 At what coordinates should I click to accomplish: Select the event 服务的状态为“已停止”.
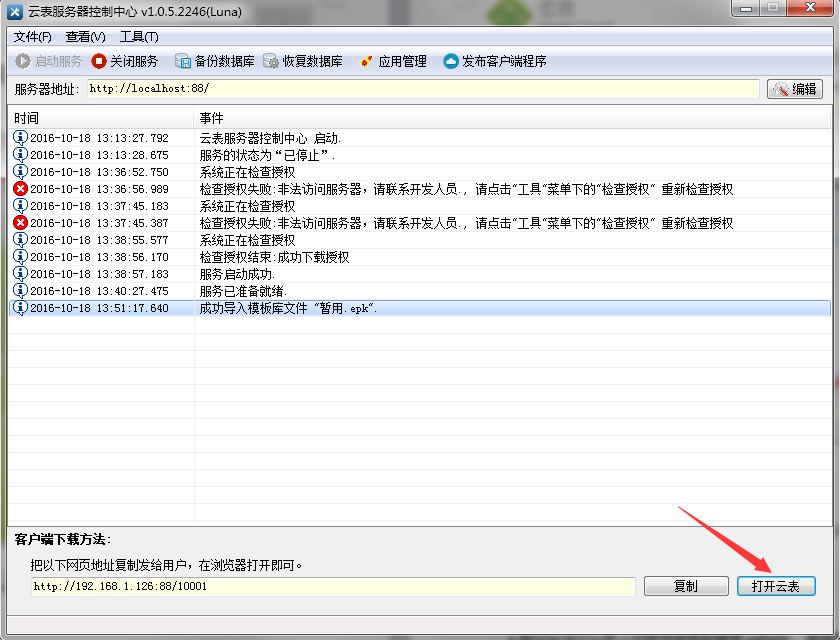click(267, 155)
